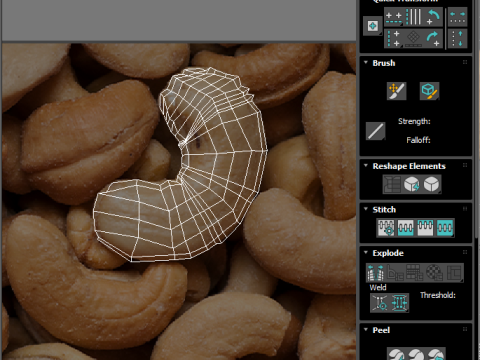The height and width of the screenshot is (360, 480).
Task: Click the Peel rollout grip dots
Action: click(x=465, y=329)
